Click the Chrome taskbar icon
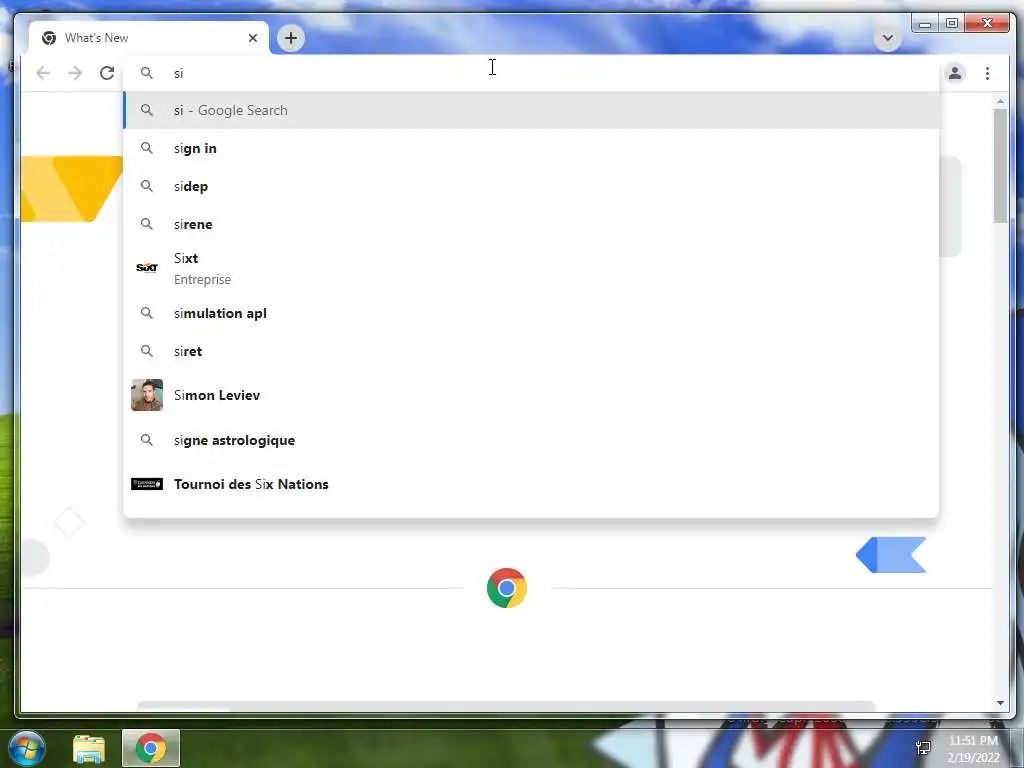Image resolution: width=1024 pixels, height=768 pixels. [151, 748]
